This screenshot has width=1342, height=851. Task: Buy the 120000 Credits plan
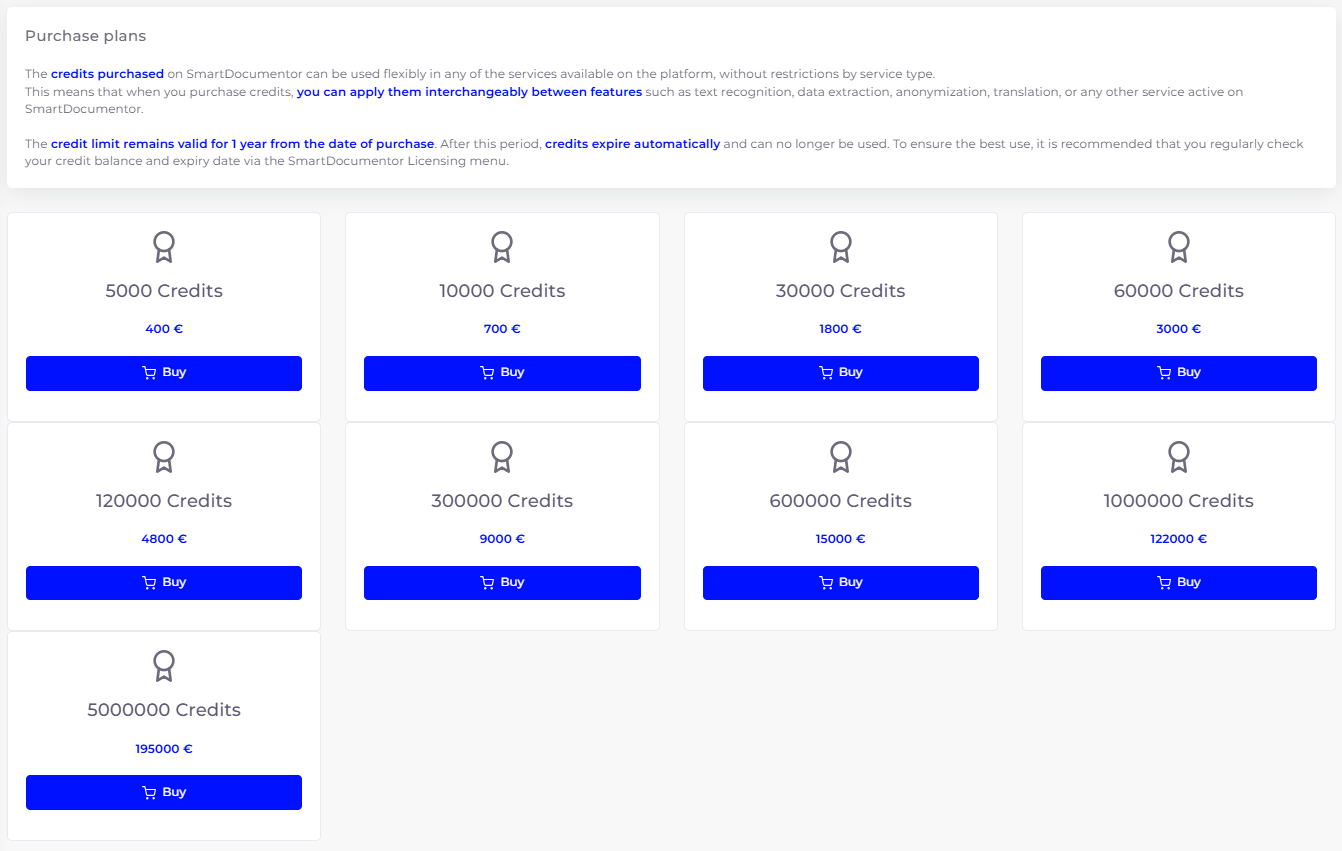pyautogui.click(x=164, y=583)
